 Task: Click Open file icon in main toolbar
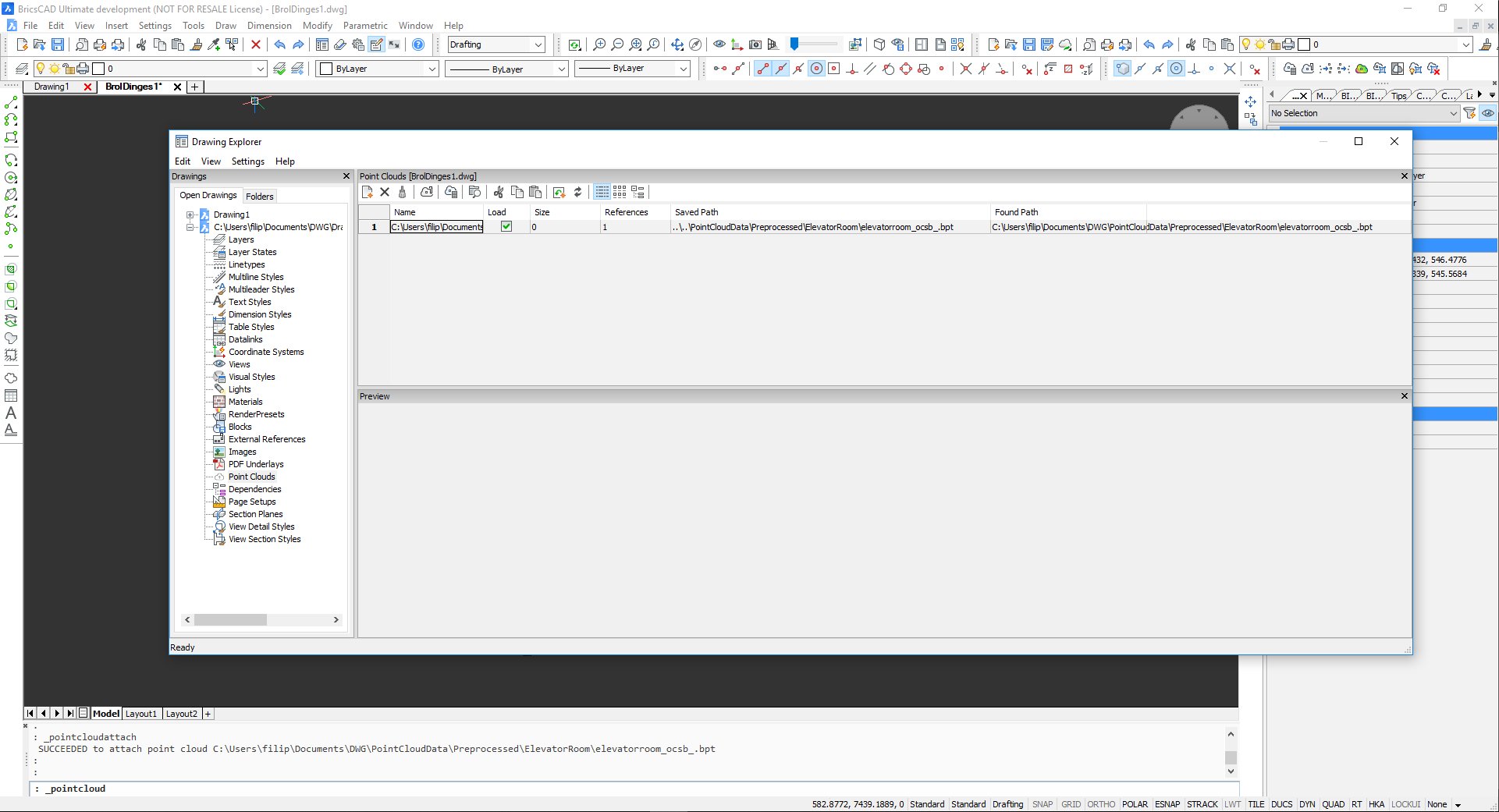point(40,44)
